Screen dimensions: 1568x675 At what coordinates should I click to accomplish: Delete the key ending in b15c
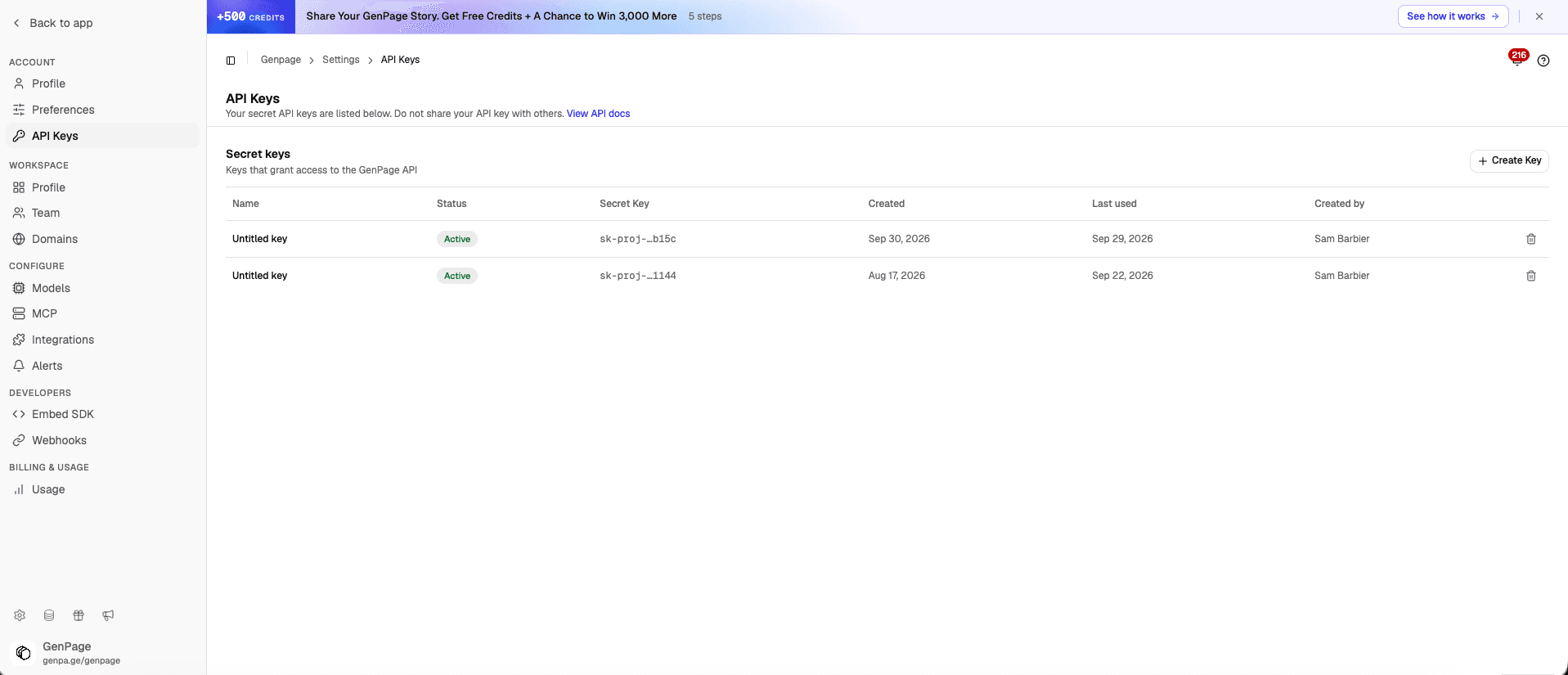[x=1530, y=239]
